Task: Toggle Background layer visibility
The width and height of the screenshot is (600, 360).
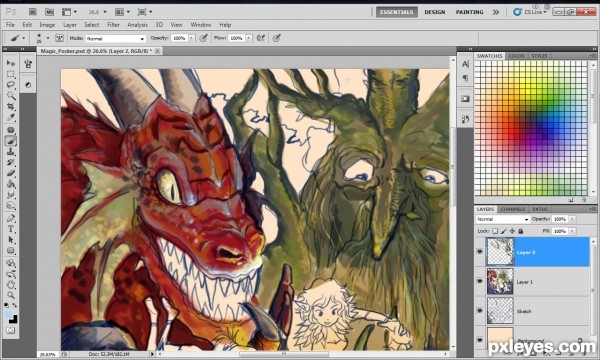Action: pos(479,339)
